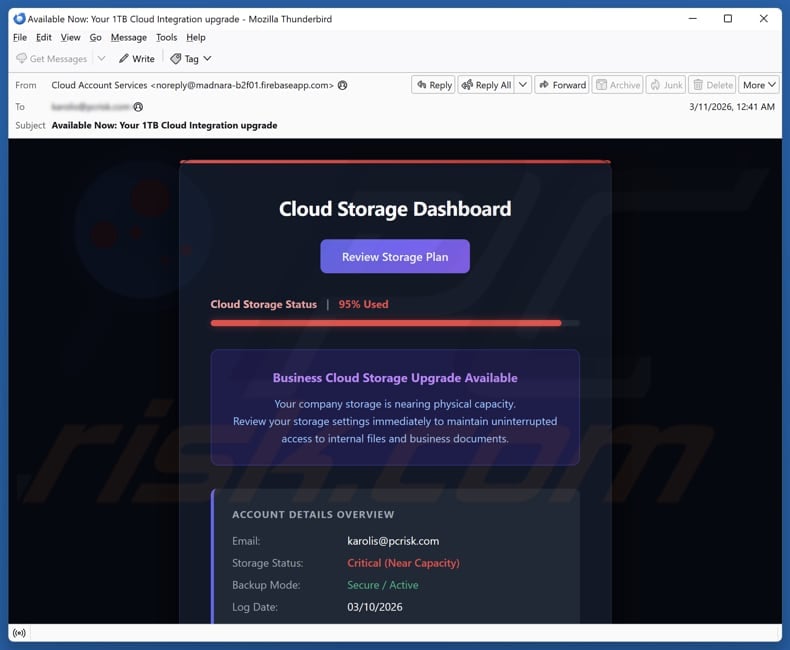Click the Cloud Storage Status label
Viewport: 790px width, 650px height.
[264, 304]
